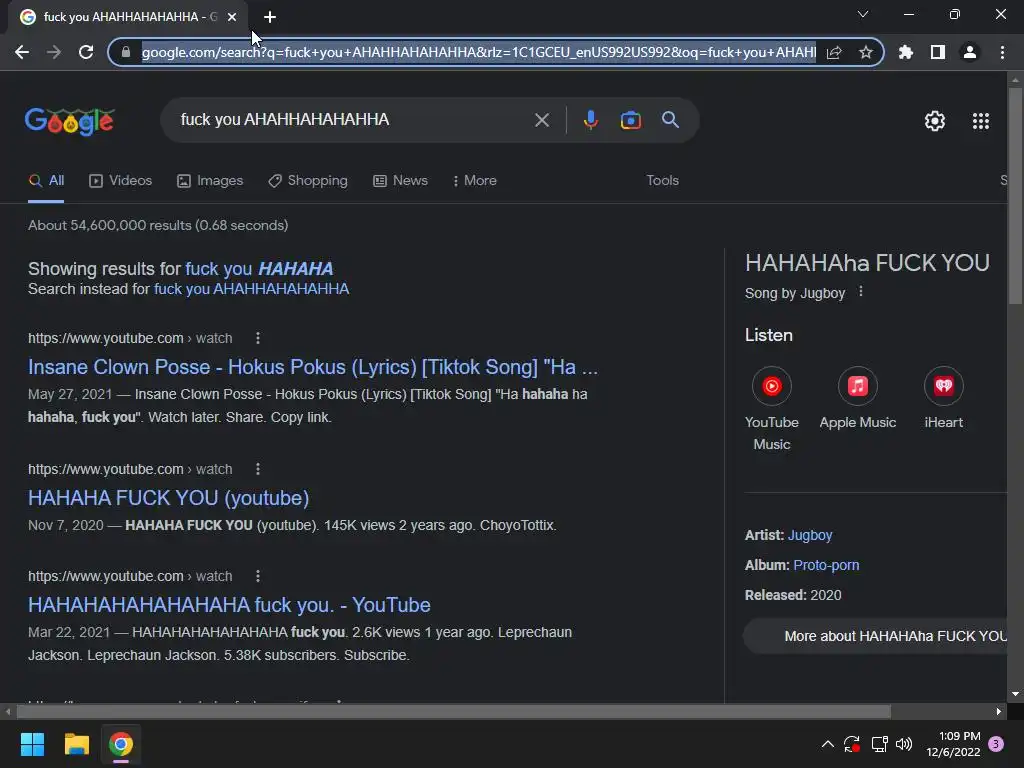Show hidden system tray icons
1024x768 pixels.
pyautogui.click(x=827, y=744)
